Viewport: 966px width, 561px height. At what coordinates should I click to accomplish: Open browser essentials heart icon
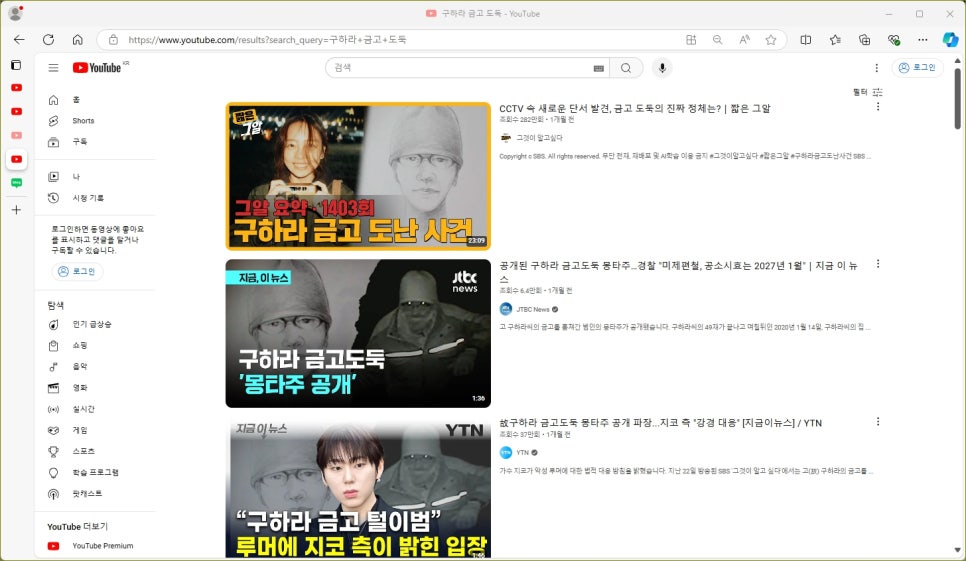tap(894, 39)
